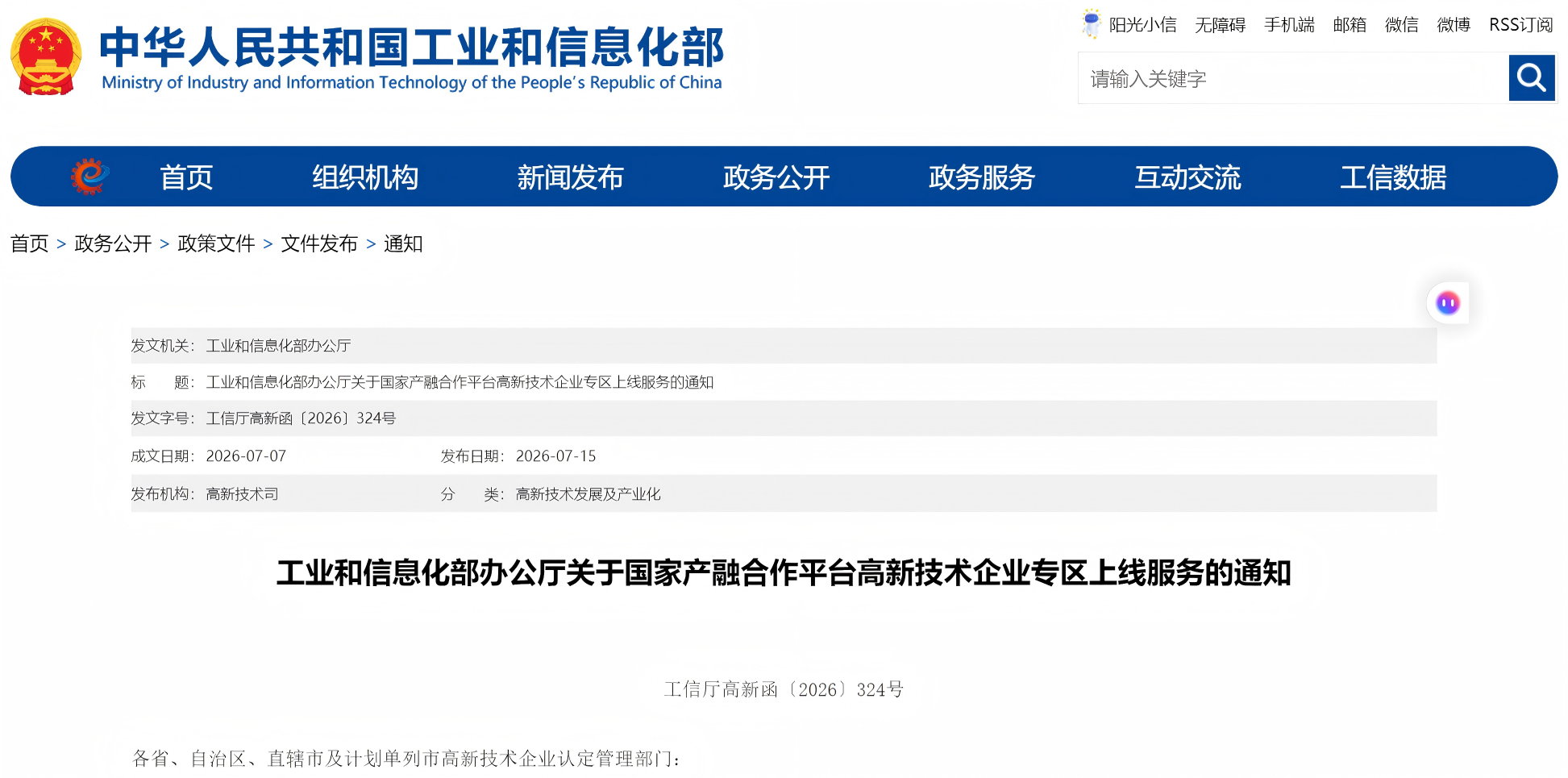Click the 微信 link in top bar
Image resolution: width=1568 pixels, height=778 pixels.
point(1401,25)
